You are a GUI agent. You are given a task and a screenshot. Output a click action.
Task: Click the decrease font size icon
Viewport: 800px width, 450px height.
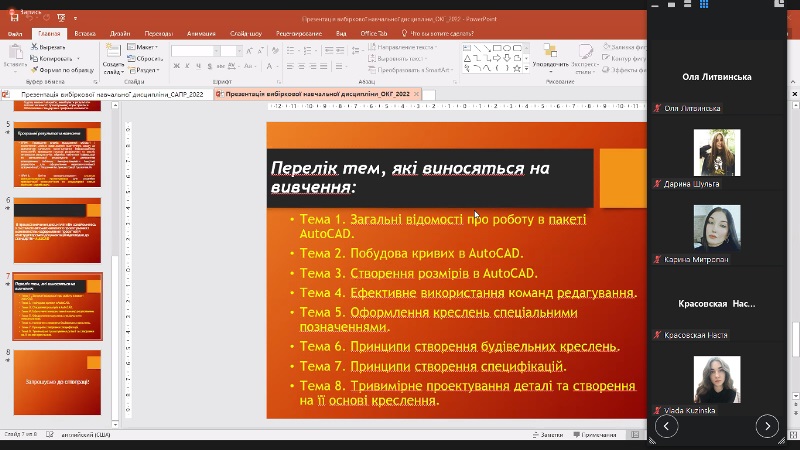click(x=261, y=51)
